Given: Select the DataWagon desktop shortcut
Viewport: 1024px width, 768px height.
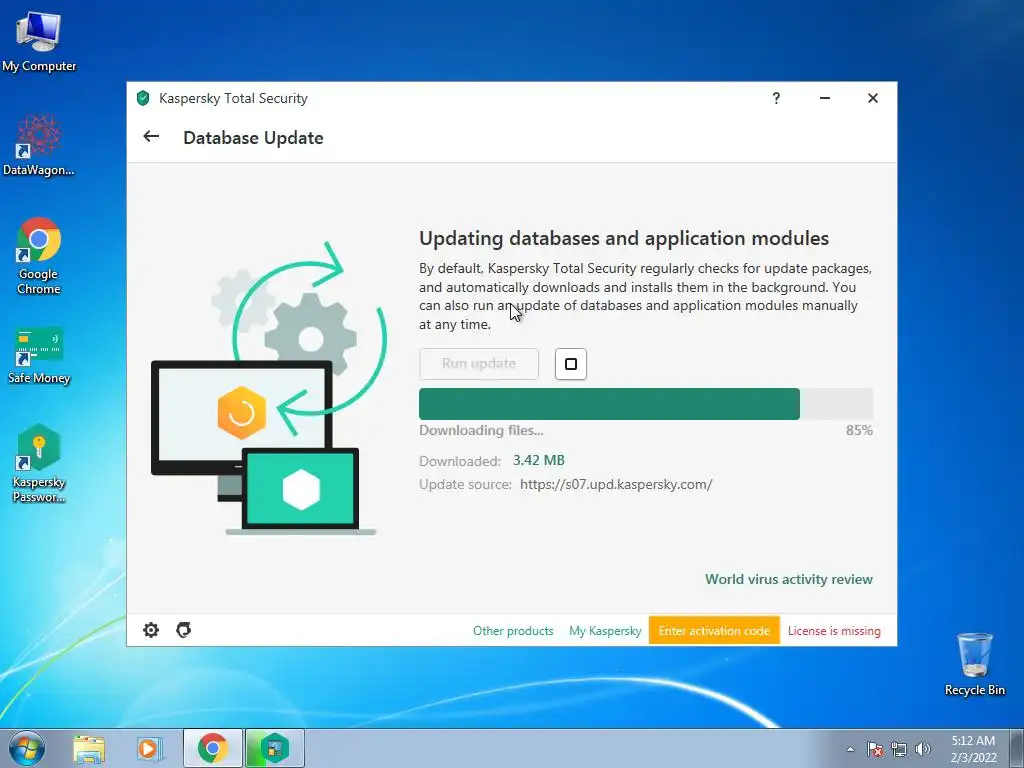Looking at the screenshot, I should pos(39,145).
